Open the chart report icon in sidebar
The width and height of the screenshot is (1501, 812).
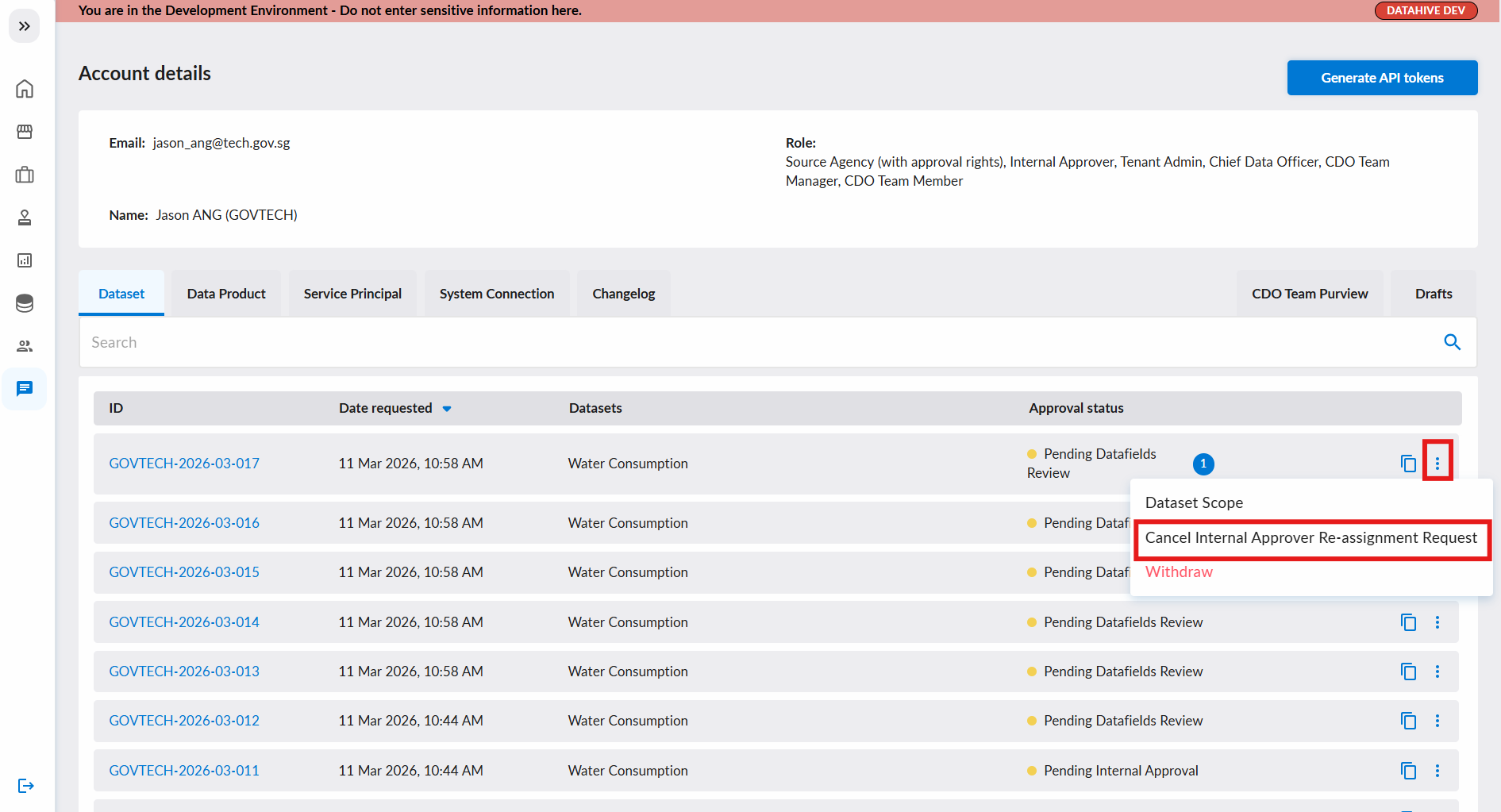pyautogui.click(x=25, y=260)
